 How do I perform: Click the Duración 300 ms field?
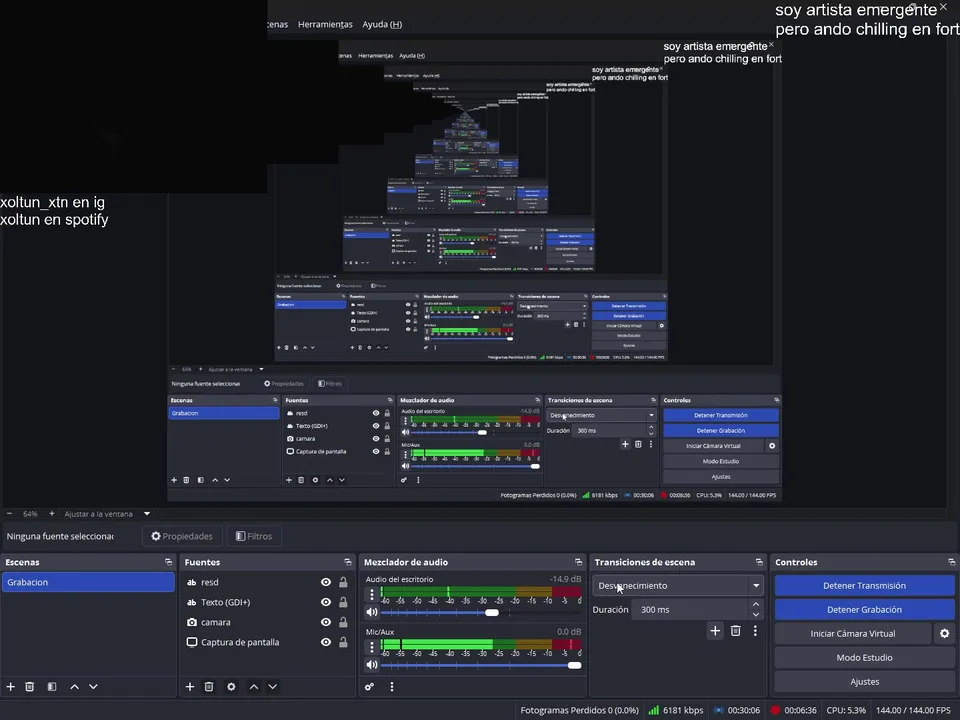click(691, 610)
